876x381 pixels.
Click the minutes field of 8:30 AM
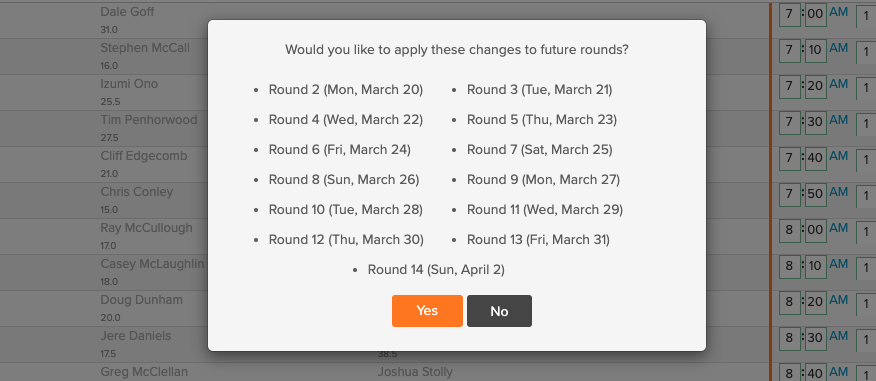(816, 338)
